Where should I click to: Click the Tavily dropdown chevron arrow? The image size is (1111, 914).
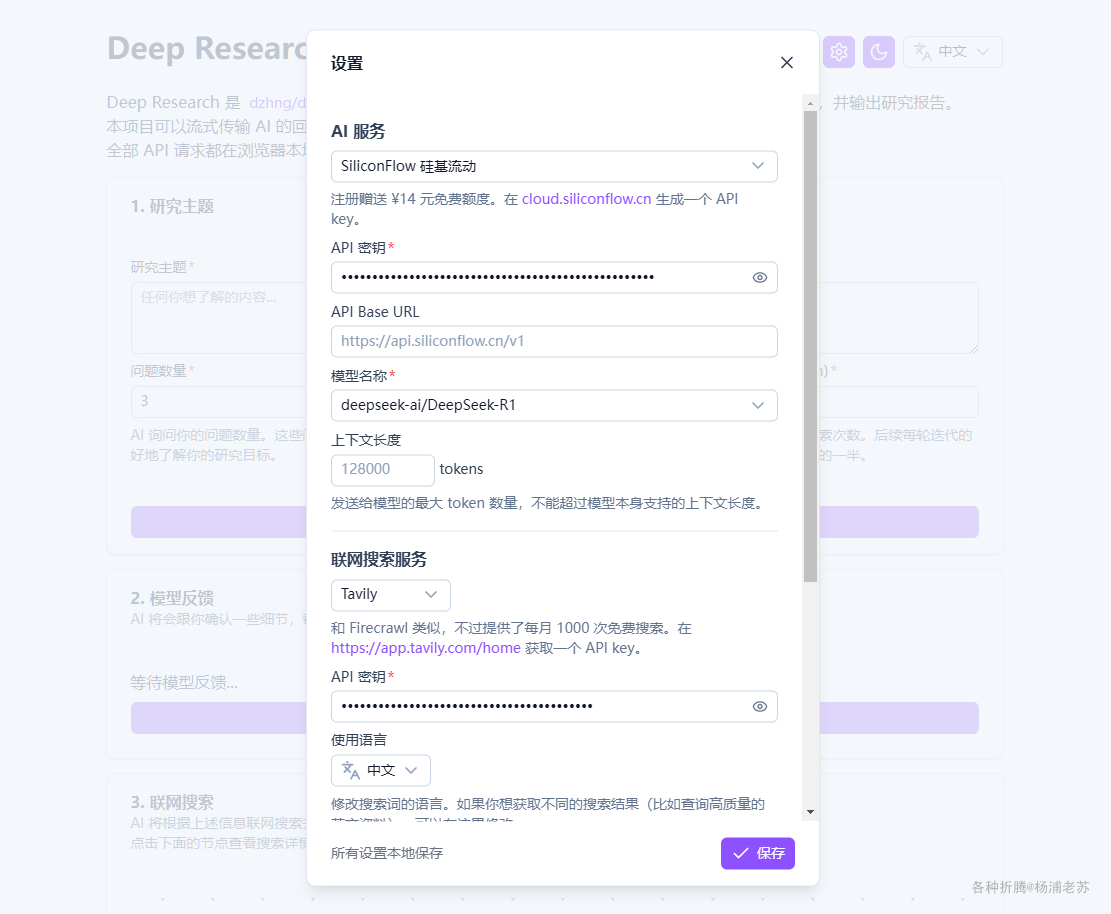tap(431, 594)
